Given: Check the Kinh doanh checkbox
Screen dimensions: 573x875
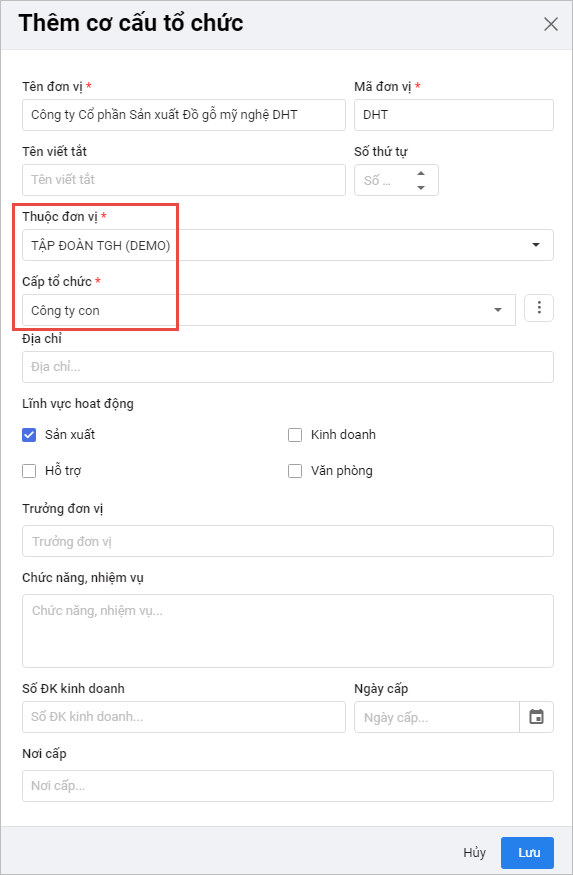Looking at the screenshot, I should tap(295, 435).
